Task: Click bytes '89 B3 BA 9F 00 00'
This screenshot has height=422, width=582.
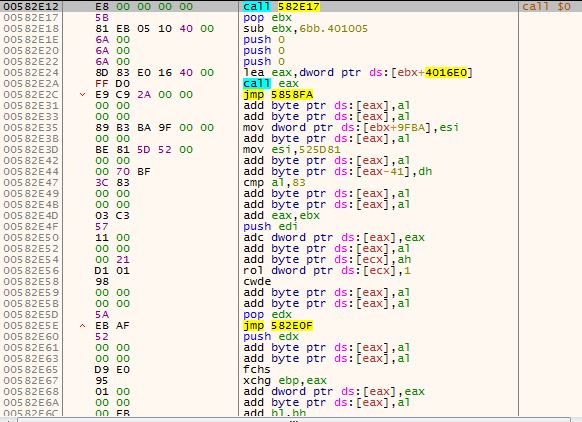Action: (154, 127)
